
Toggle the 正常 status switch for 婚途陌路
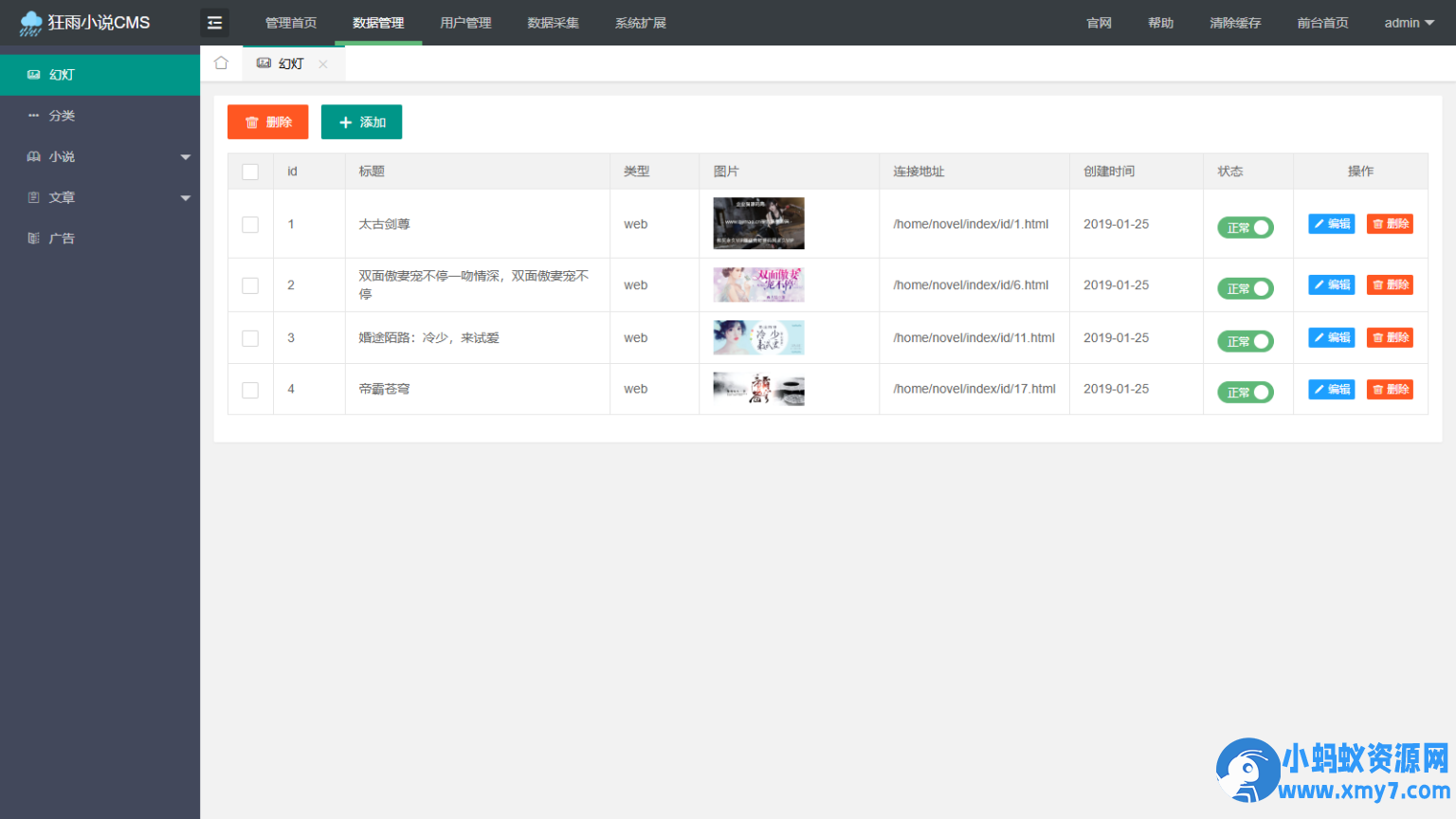point(1246,341)
